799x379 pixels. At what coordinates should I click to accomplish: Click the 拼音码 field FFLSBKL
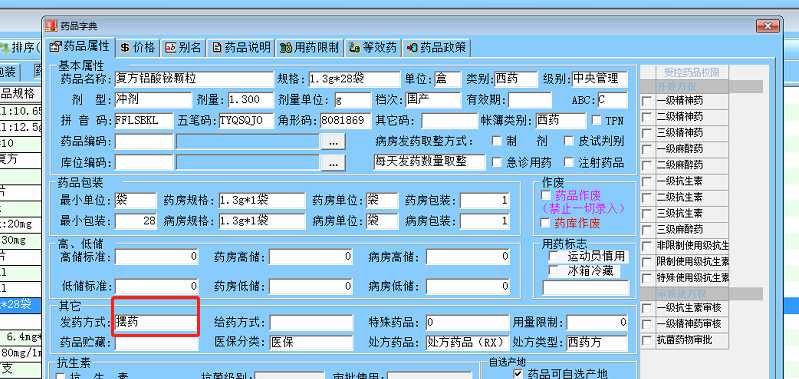coord(144,120)
